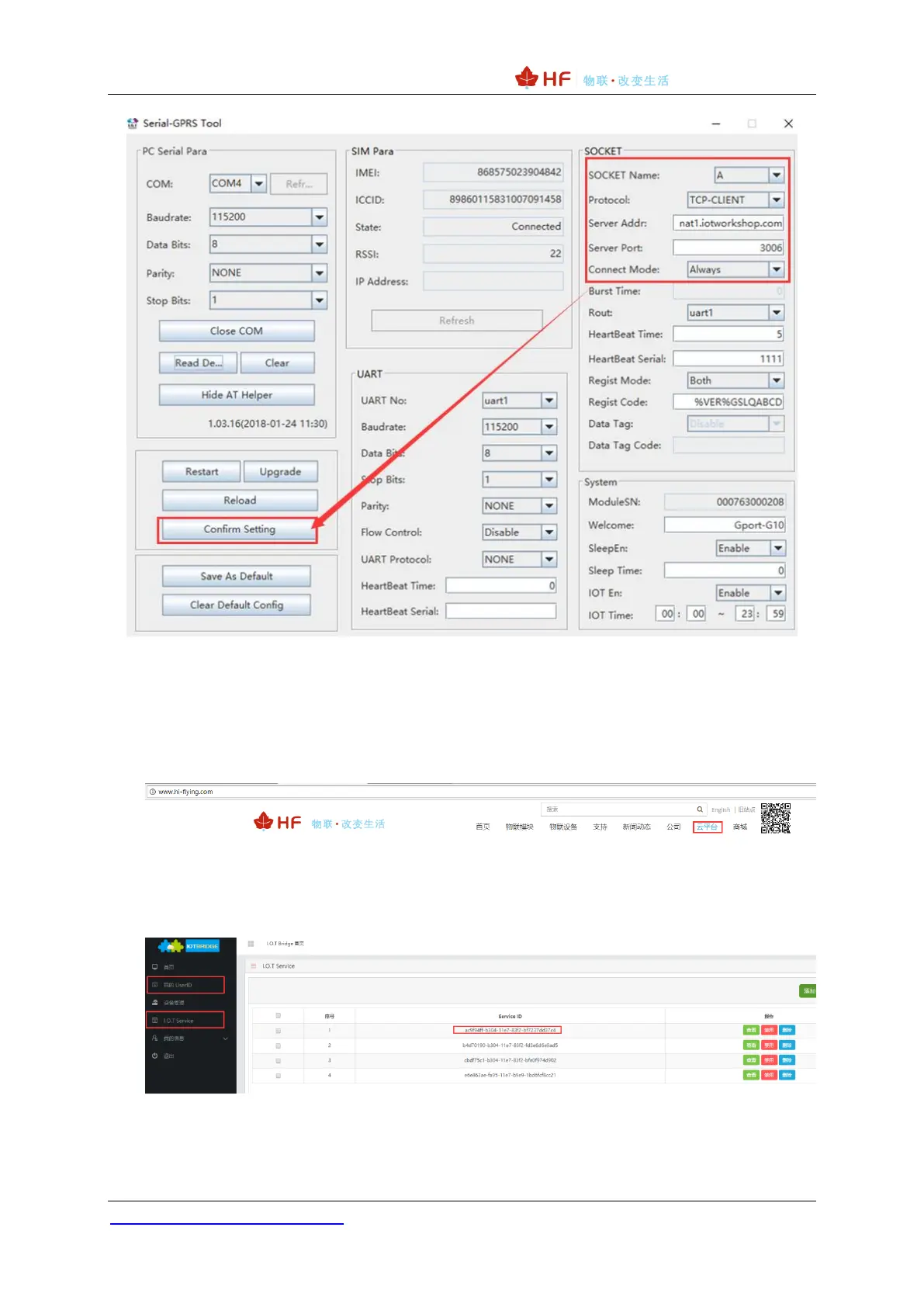Click the Regist Code input field
The width and height of the screenshot is (924, 1307).
coord(728,402)
